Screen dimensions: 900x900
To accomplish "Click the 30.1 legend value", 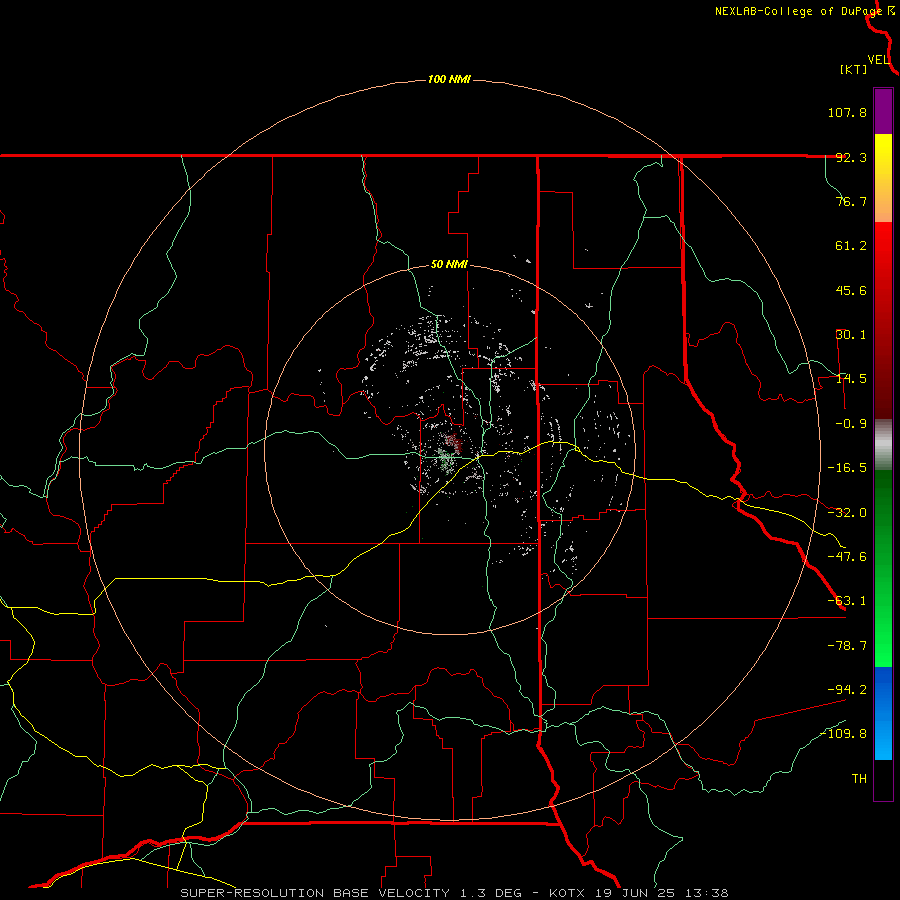I will [x=851, y=335].
